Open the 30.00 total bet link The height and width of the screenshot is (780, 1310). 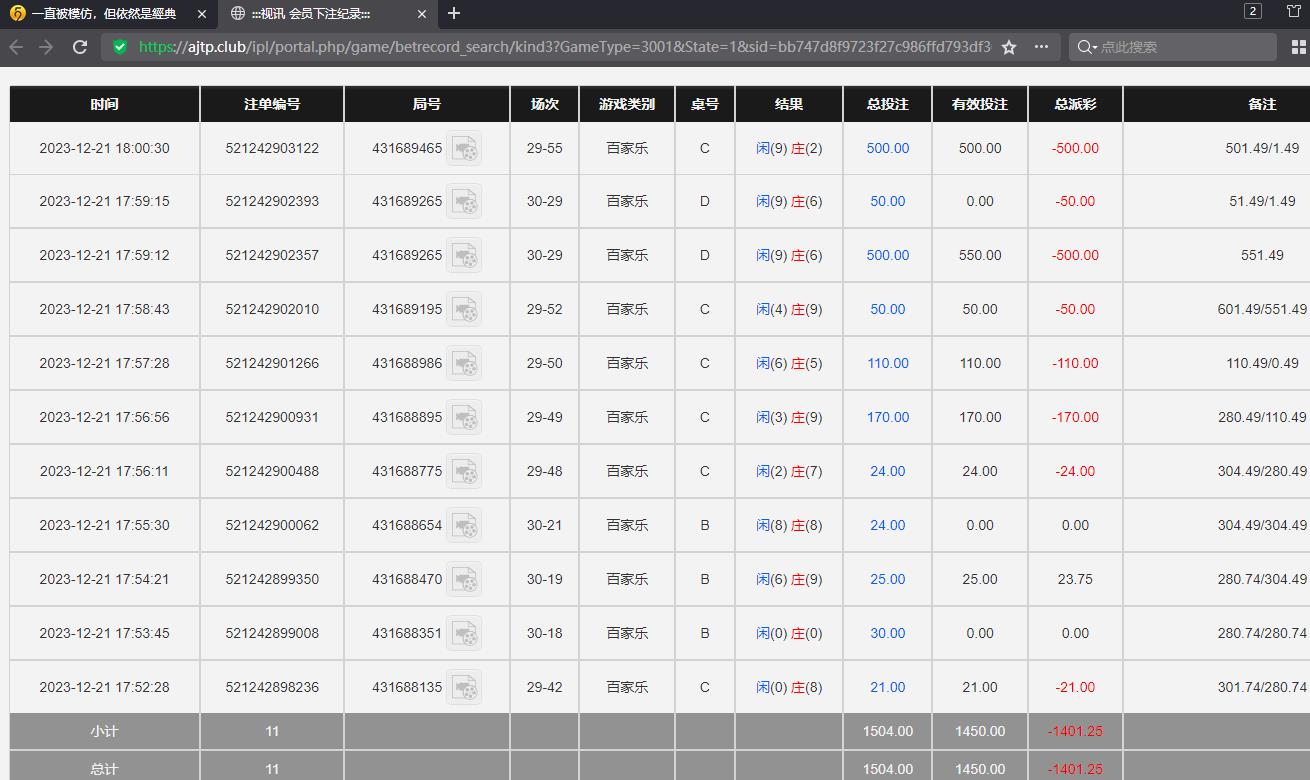click(888, 633)
